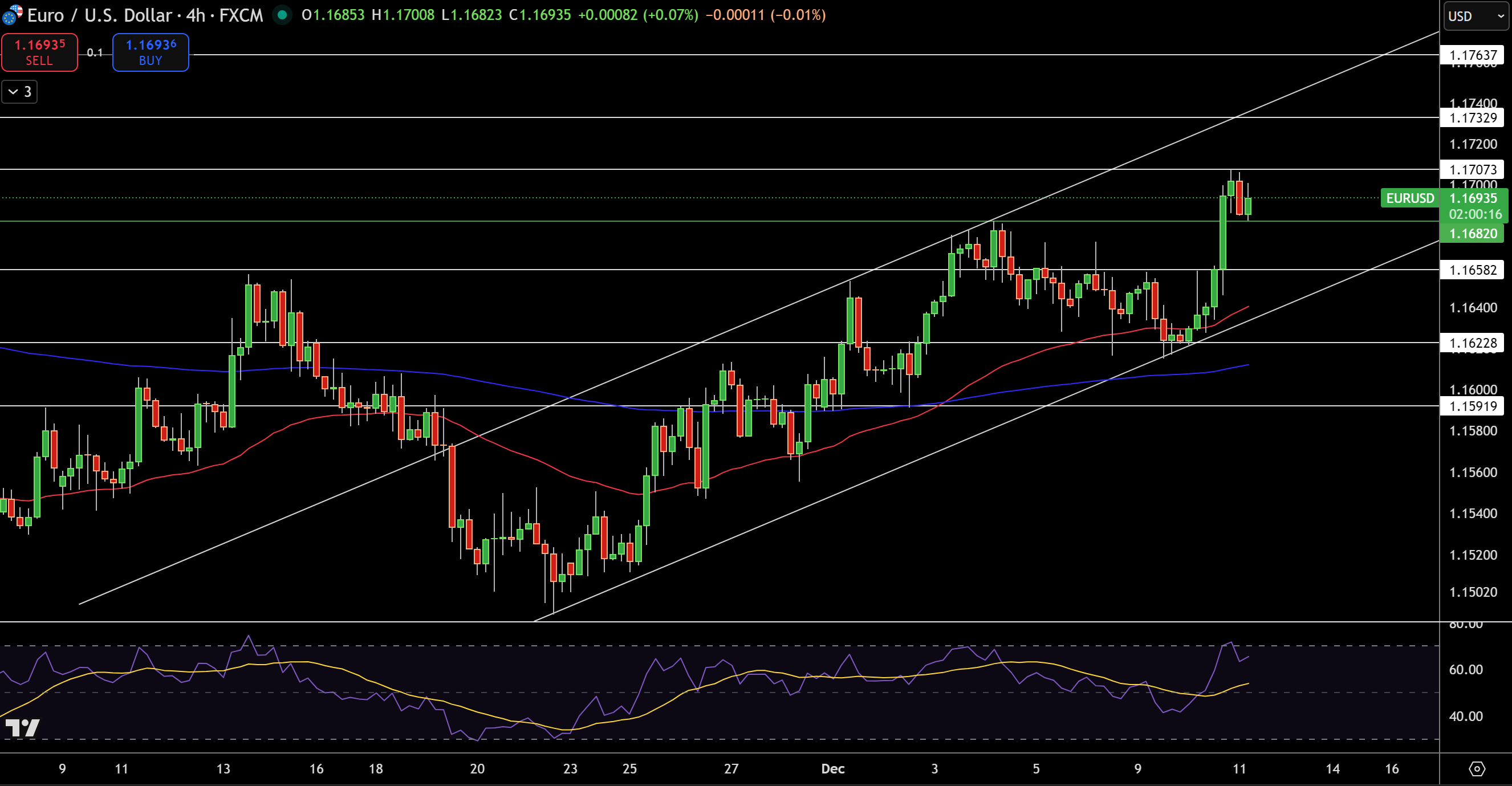Click the 25 date label on time axis

pyautogui.click(x=629, y=769)
